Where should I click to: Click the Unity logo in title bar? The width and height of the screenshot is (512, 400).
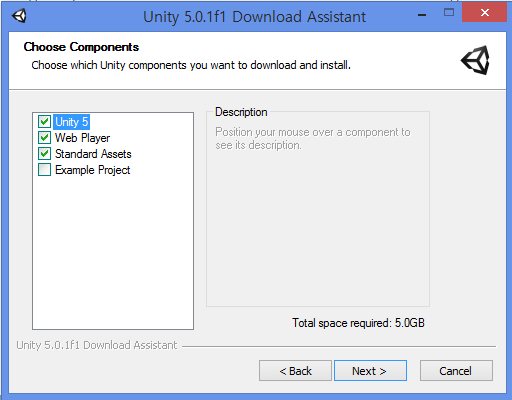tap(19, 16)
